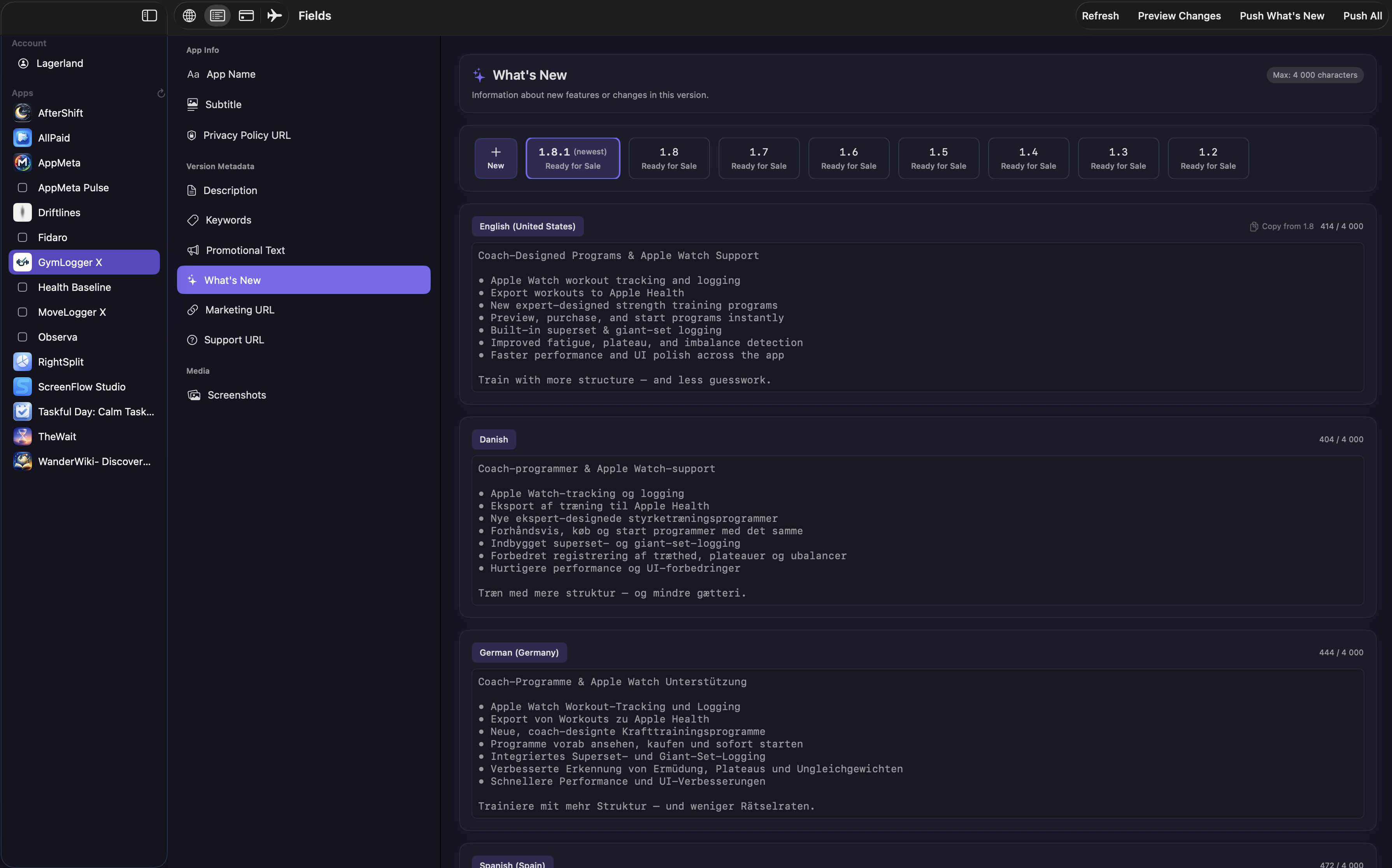Select version 1.7 chip
The height and width of the screenshot is (868, 1392).
pos(759,157)
